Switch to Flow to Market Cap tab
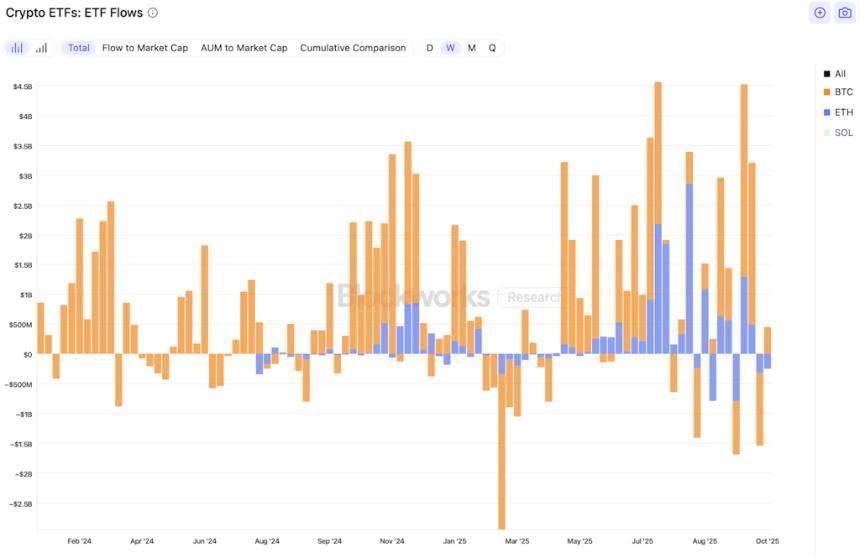This screenshot has height=558, width=860. (145, 48)
